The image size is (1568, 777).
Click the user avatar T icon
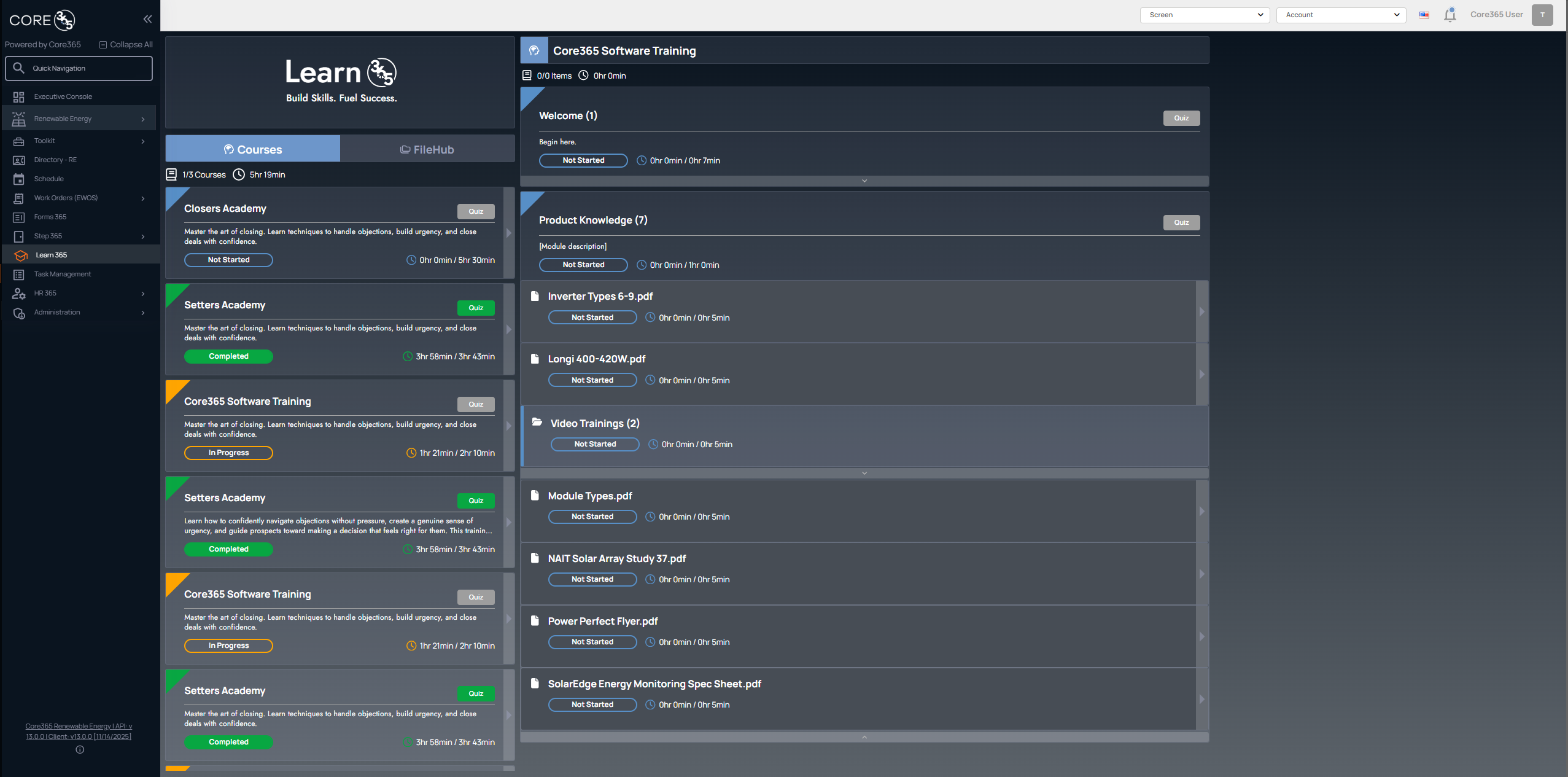(1542, 15)
